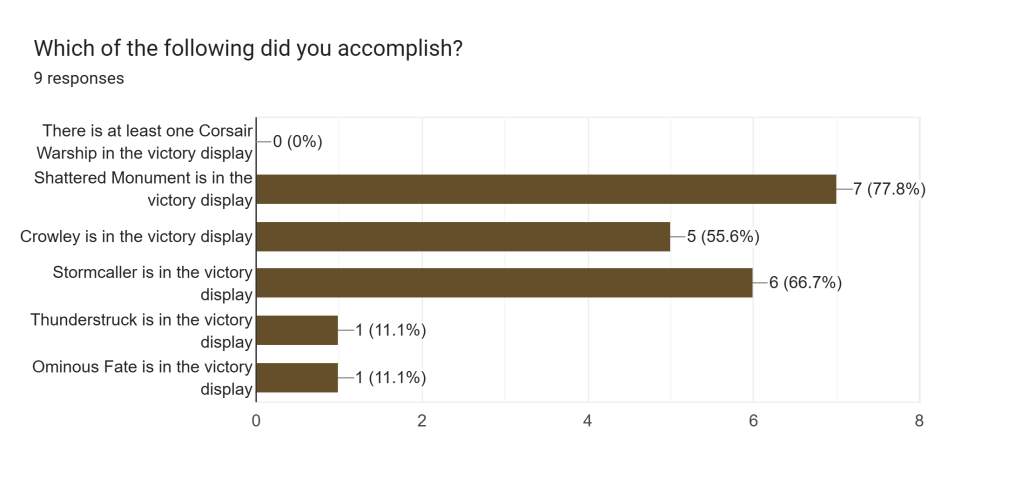Click the x-axis tick labeled 8
1022x486 pixels.
click(918, 421)
